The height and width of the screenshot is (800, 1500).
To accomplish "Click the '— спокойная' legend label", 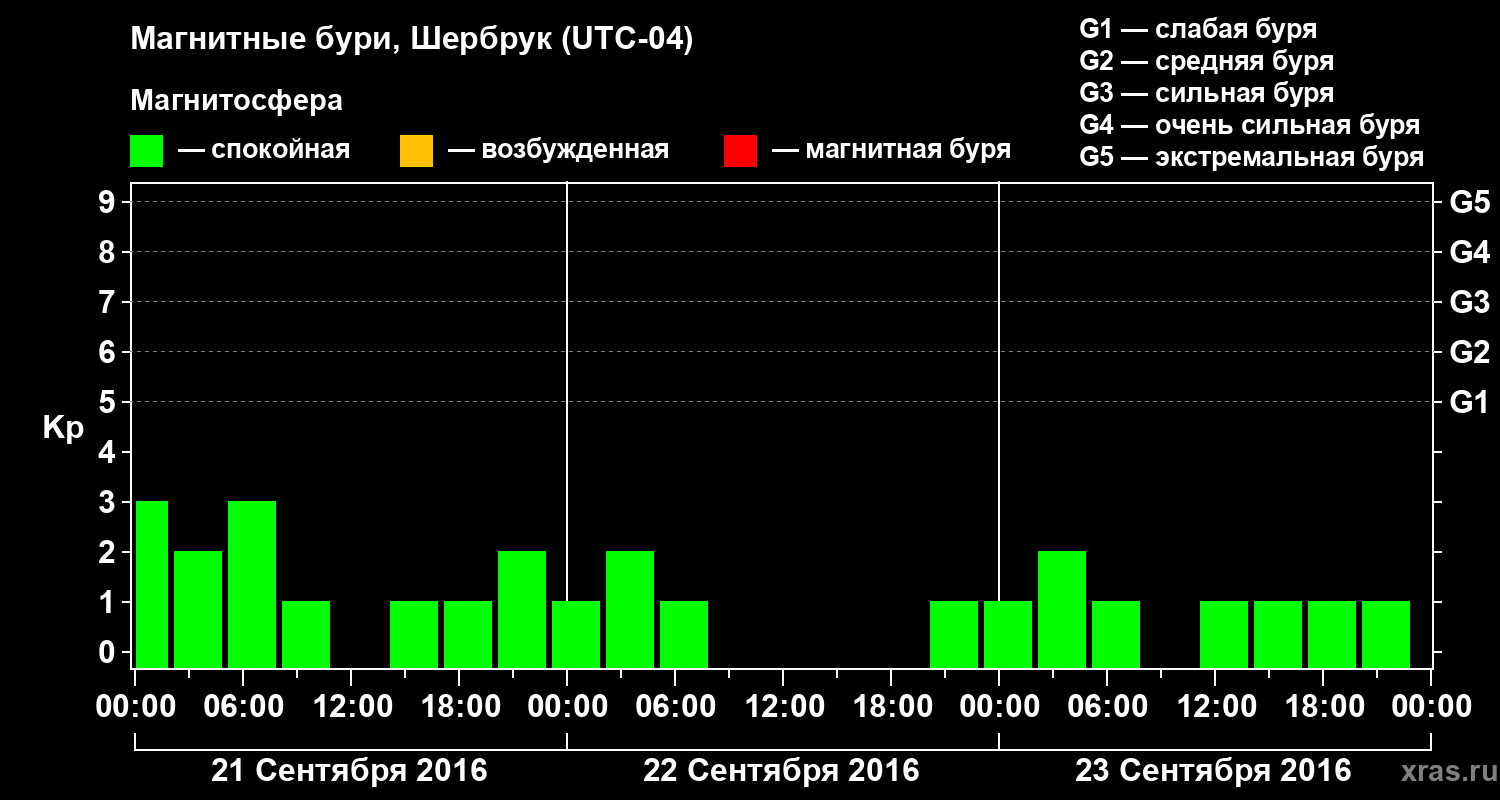I will [264, 151].
